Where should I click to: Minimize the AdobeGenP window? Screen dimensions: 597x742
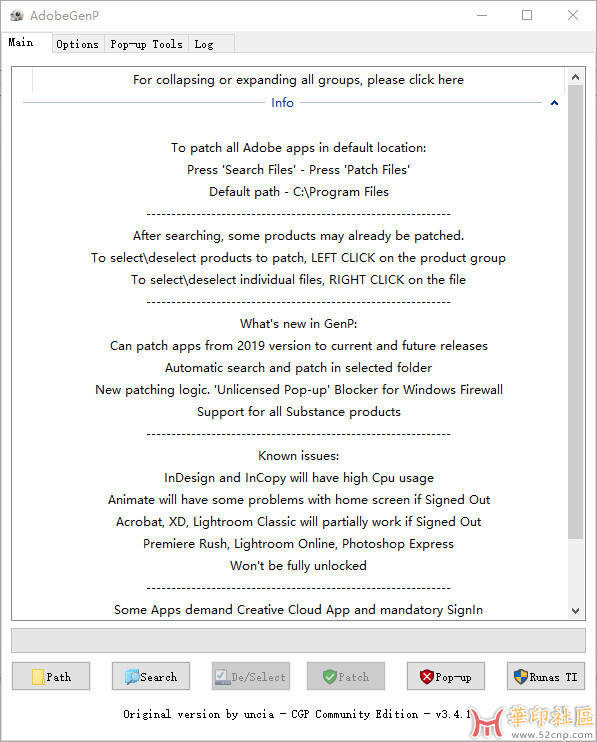(482, 15)
